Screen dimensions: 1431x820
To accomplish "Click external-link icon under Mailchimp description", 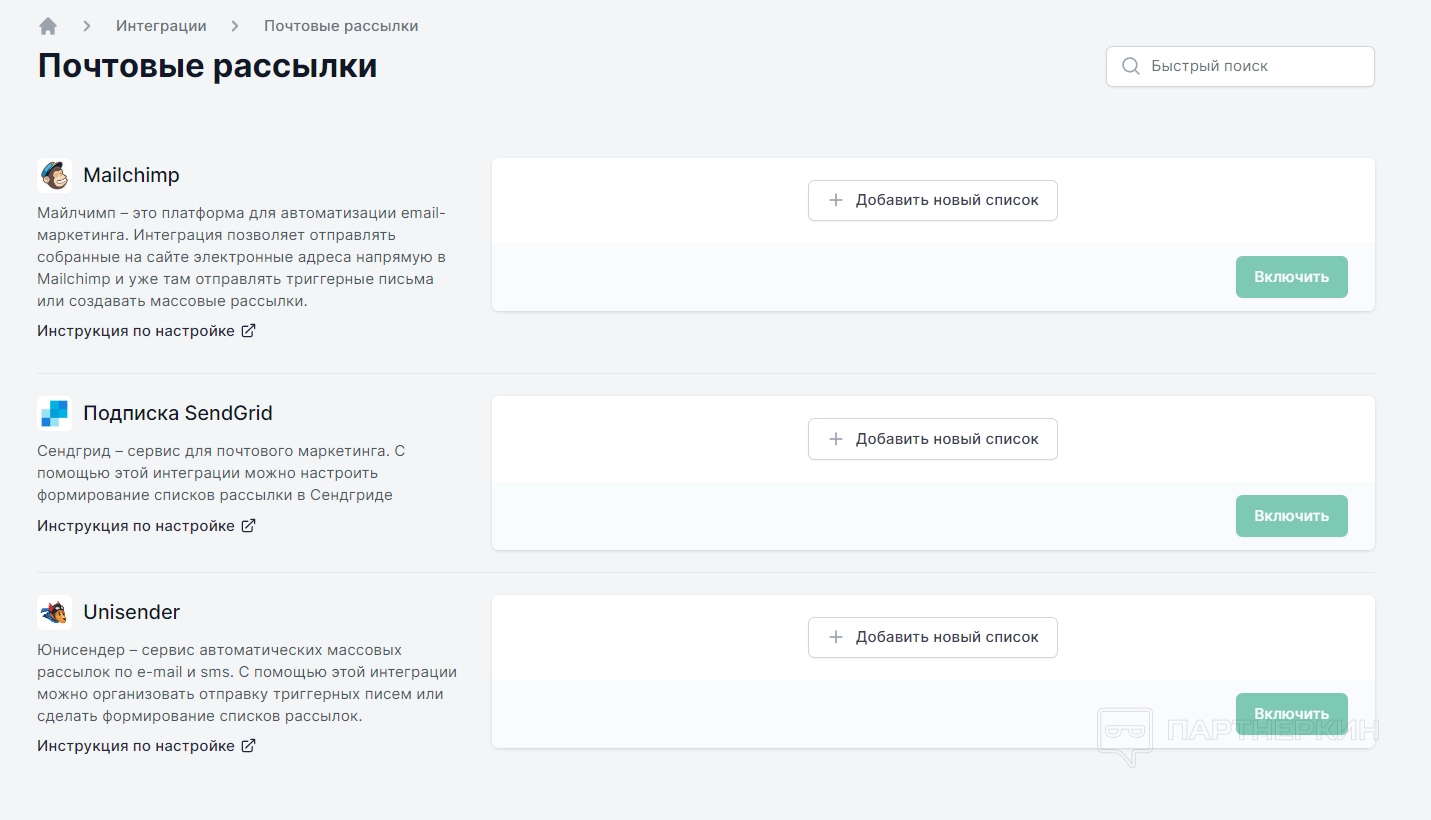I will click(x=249, y=331).
